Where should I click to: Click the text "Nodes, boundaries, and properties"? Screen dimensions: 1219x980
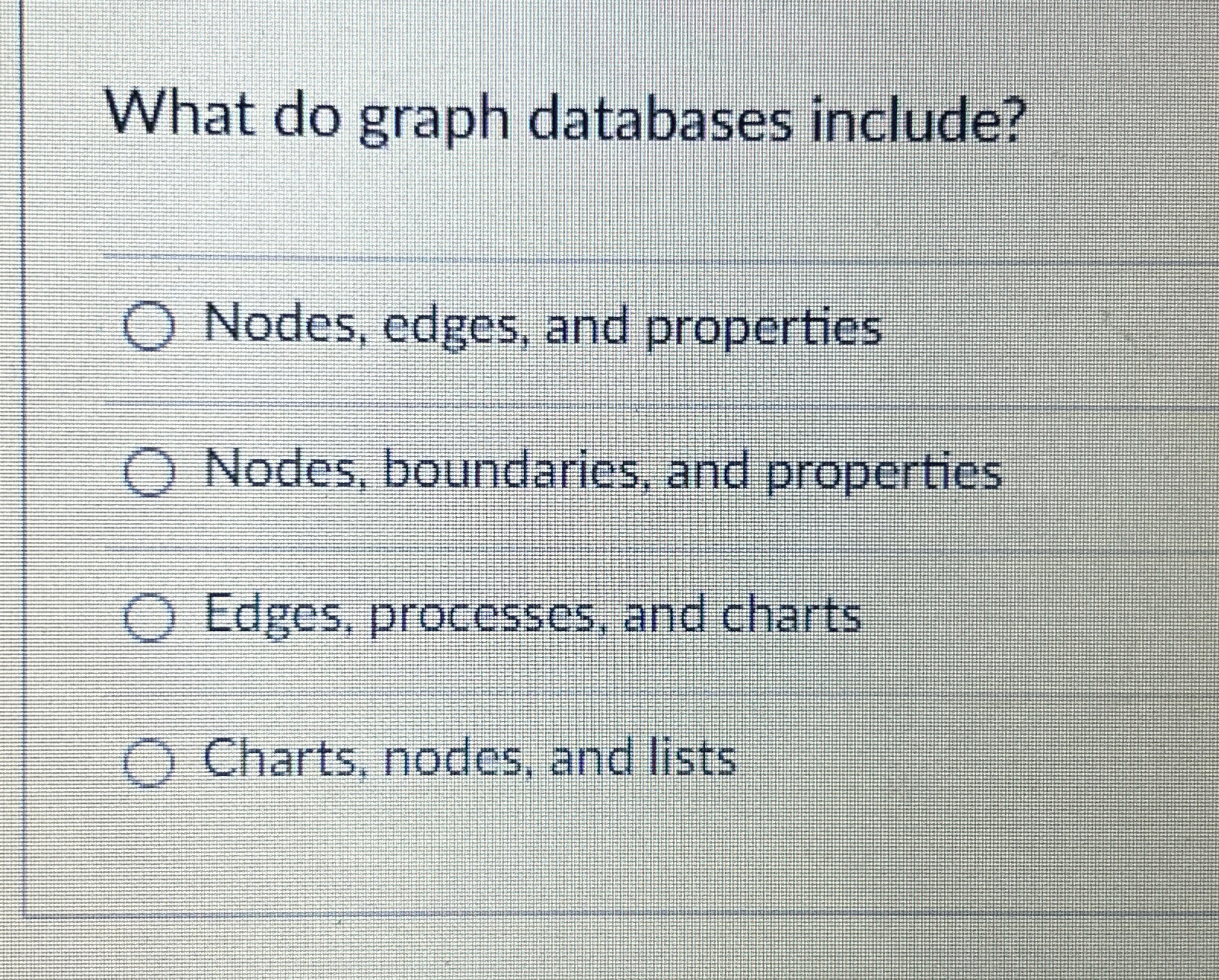click(x=602, y=474)
